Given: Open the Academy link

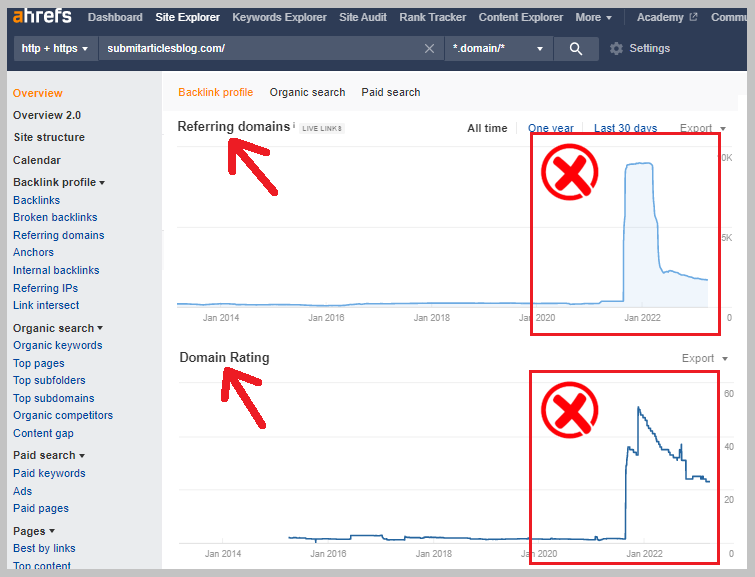Looking at the screenshot, I should coord(660,17).
